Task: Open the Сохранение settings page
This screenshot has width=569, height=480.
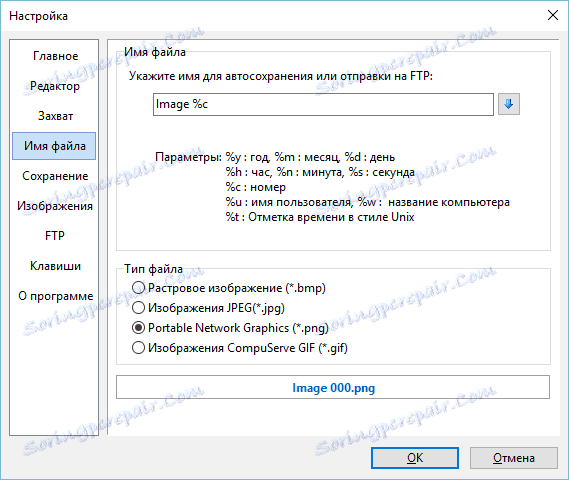Action: coord(55,176)
